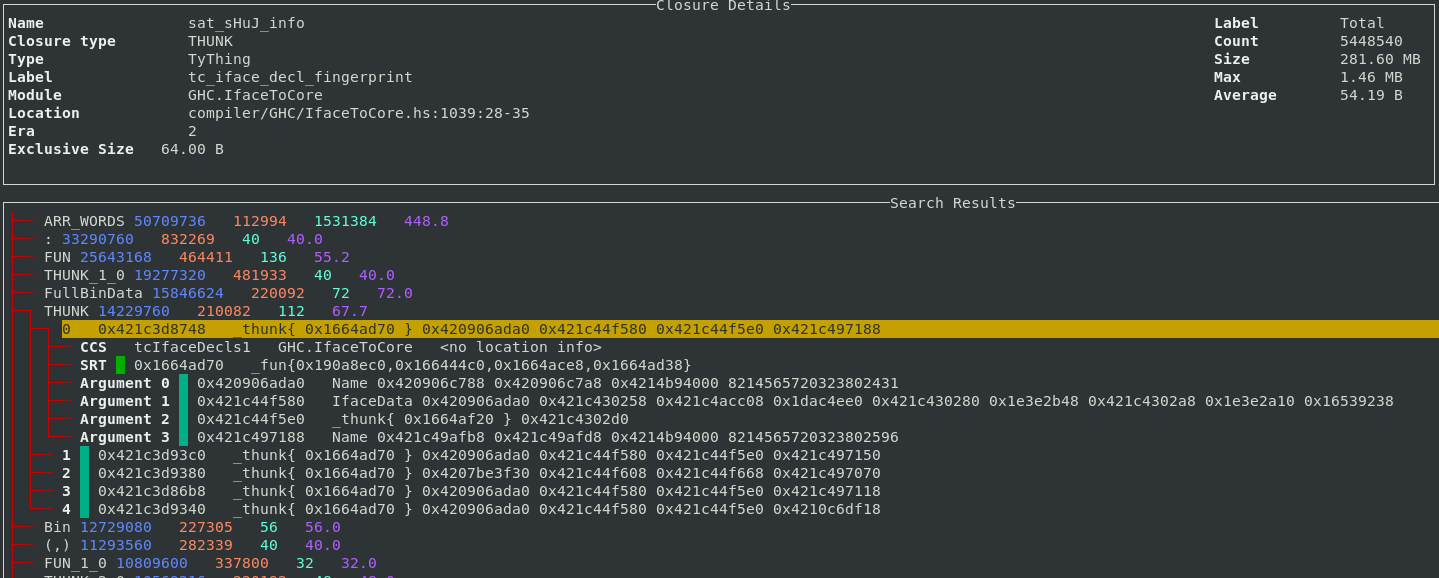Click the green marker next to SRT
Screen dimensions: 1439x578
coord(120,365)
